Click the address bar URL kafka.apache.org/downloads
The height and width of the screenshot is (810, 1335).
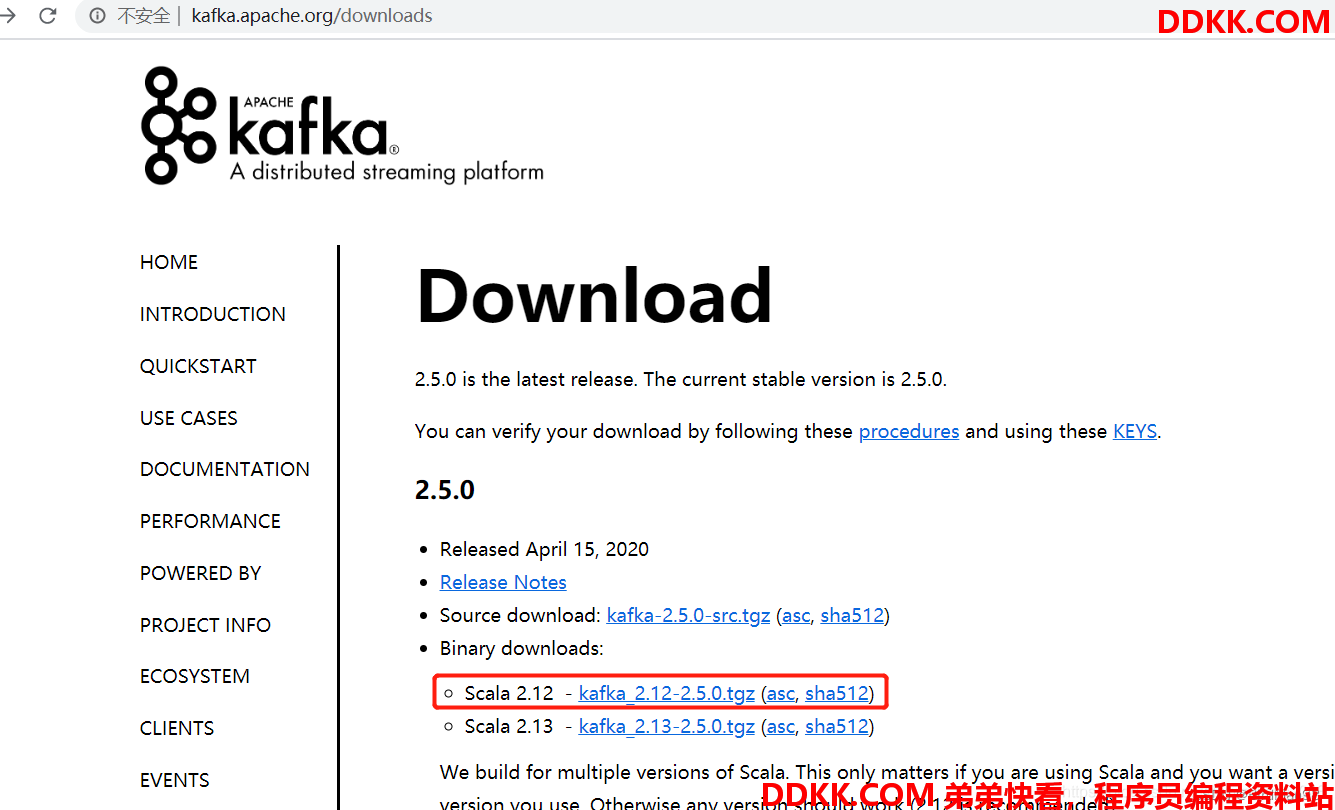[312, 16]
